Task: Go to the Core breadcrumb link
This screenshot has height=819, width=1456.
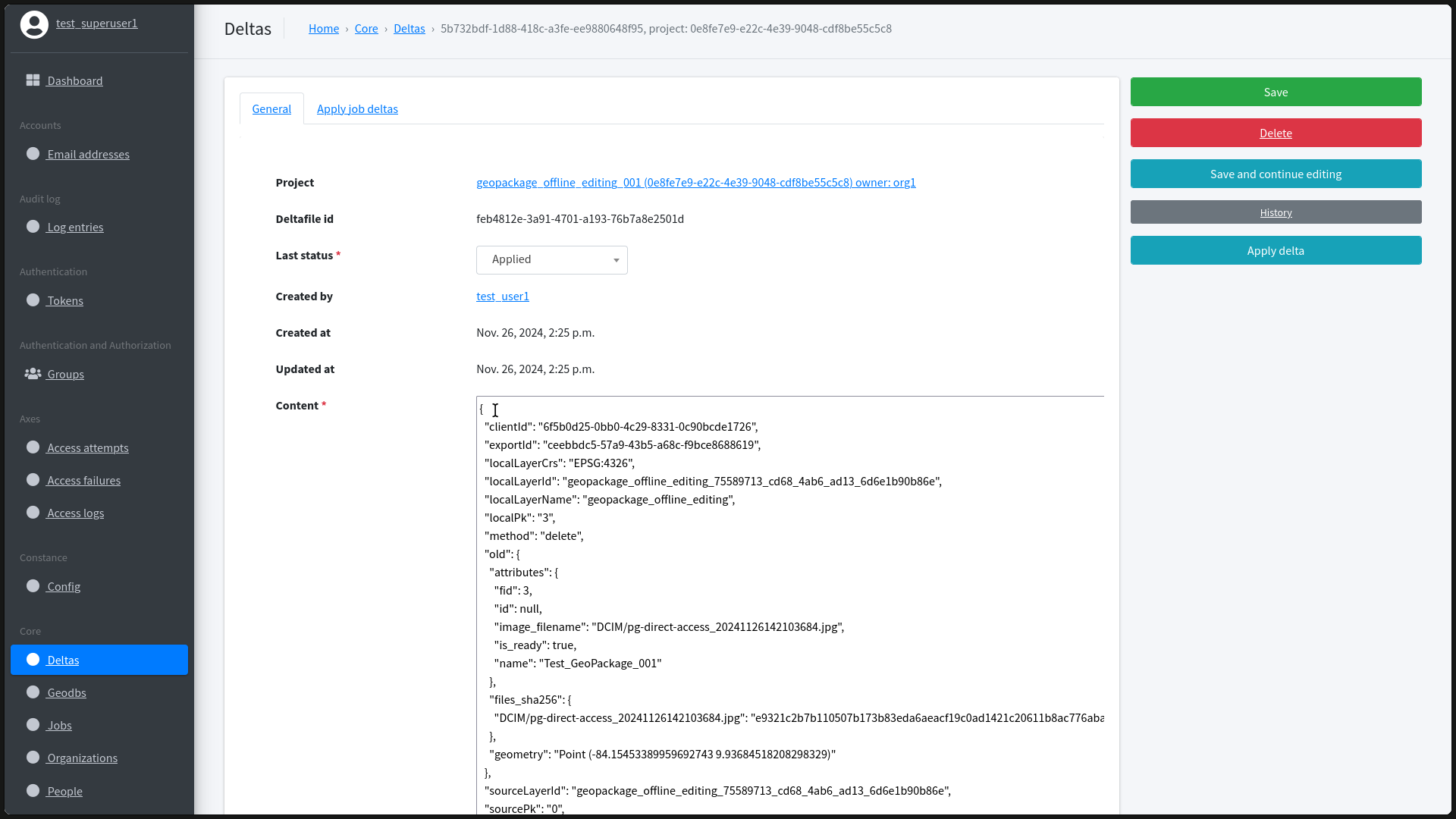Action: [x=366, y=29]
